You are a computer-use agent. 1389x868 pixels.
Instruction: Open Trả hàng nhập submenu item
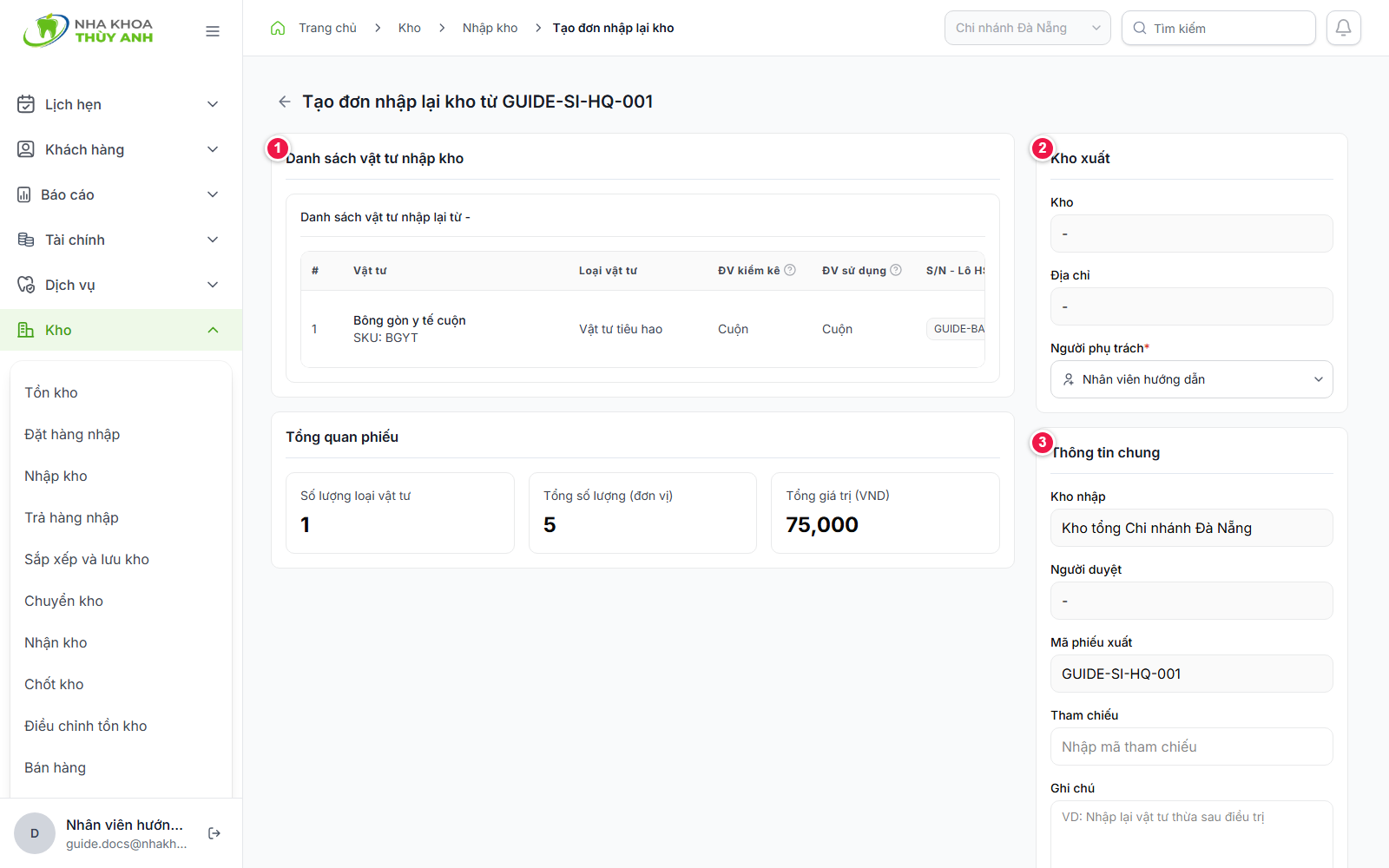coord(121,517)
